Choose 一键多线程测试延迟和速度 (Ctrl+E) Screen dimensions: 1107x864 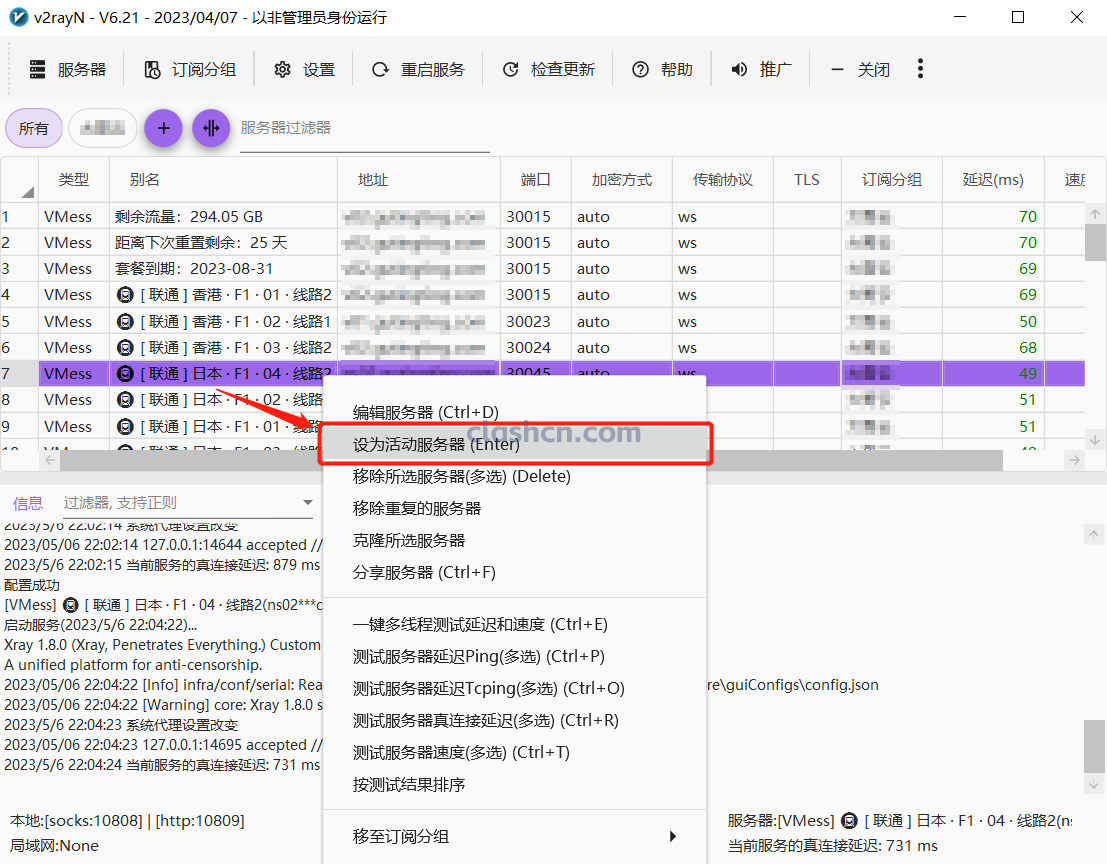click(514, 625)
